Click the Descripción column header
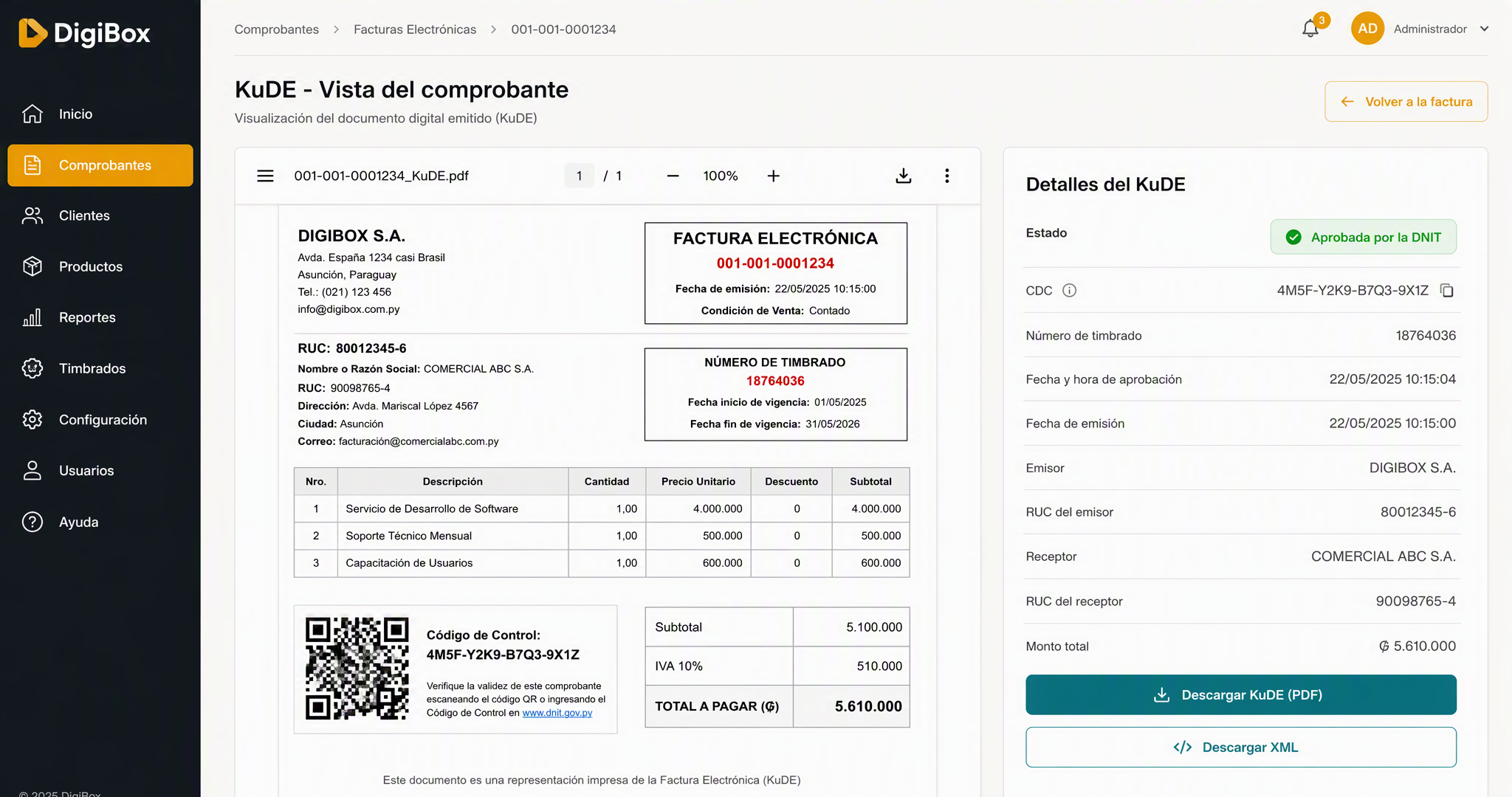Viewport: 1512px width, 797px height. tap(453, 481)
